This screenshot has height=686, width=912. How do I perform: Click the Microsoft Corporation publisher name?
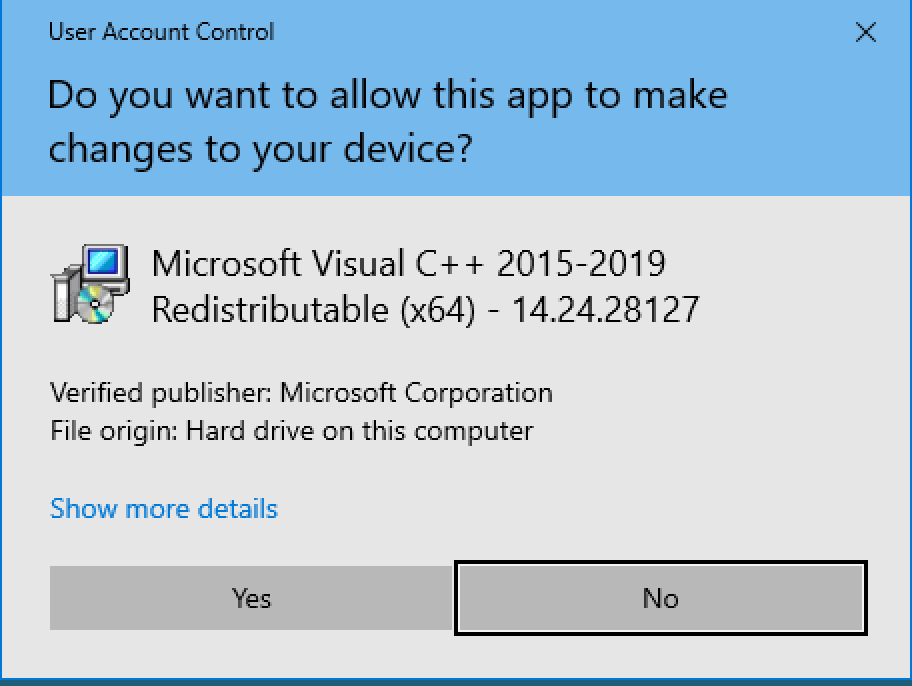(416, 393)
